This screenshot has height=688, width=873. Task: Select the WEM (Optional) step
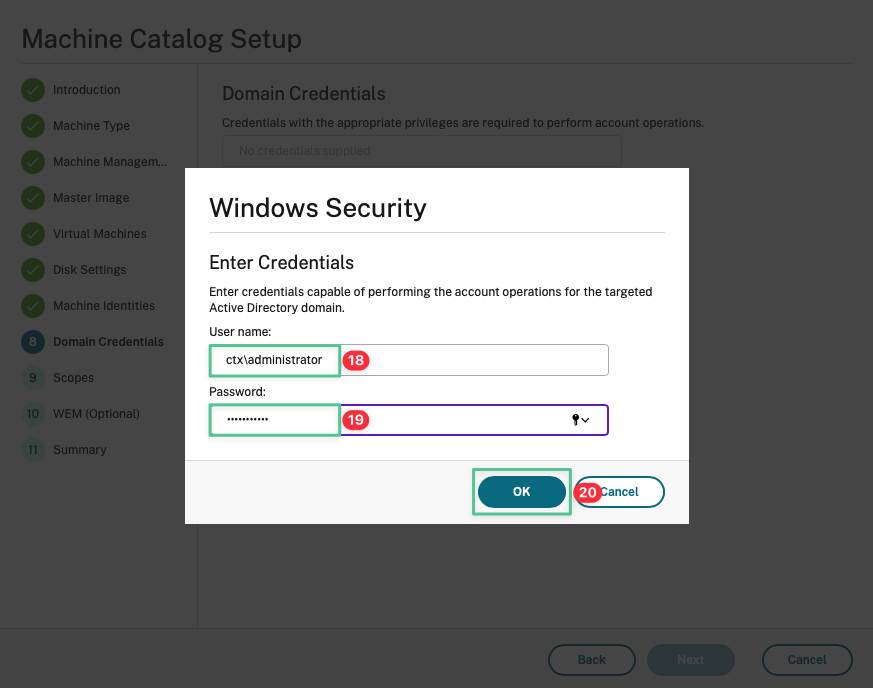96,414
